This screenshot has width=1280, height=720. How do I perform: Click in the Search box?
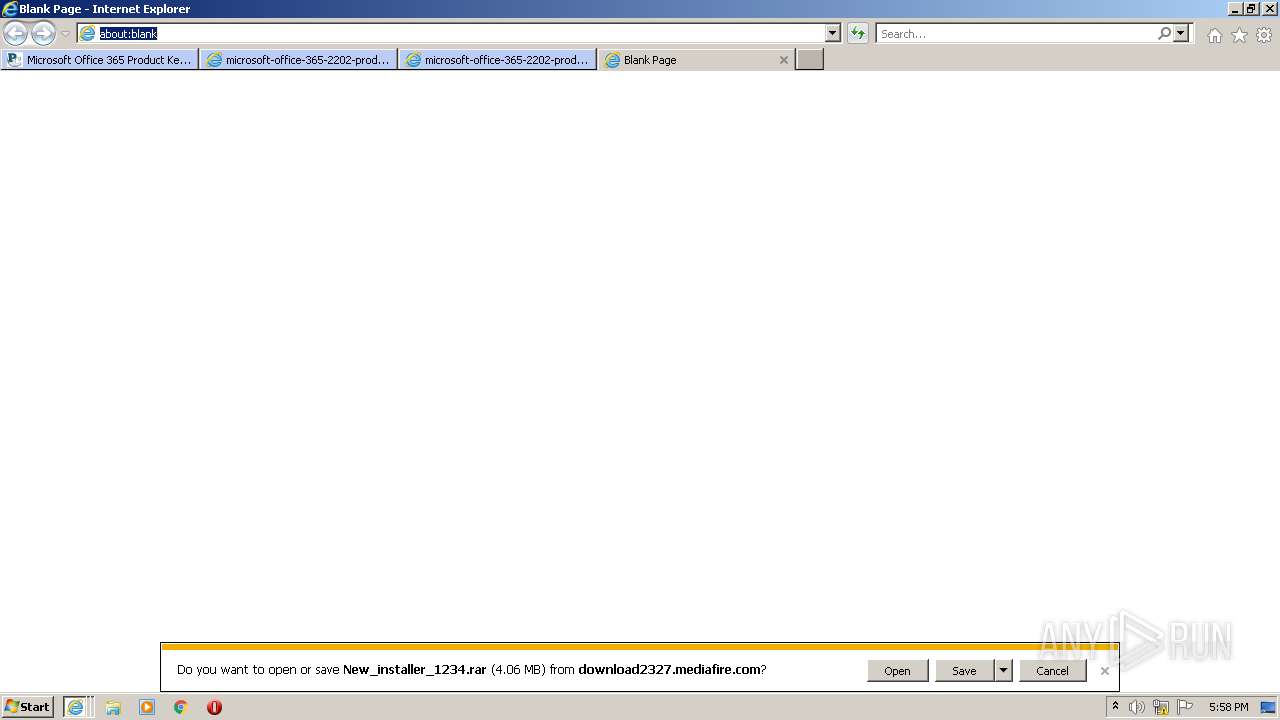(x=1016, y=33)
